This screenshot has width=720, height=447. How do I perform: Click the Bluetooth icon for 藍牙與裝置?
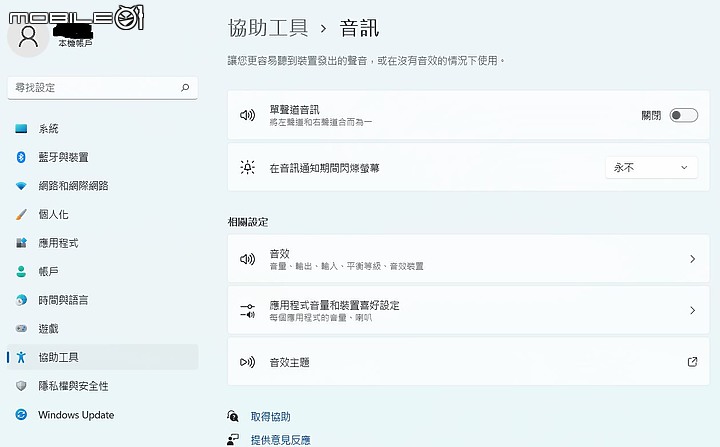click(21, 157)
